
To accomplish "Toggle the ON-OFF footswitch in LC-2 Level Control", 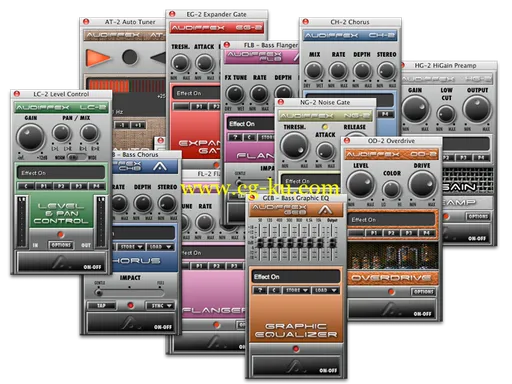I will tap(61, 262).
